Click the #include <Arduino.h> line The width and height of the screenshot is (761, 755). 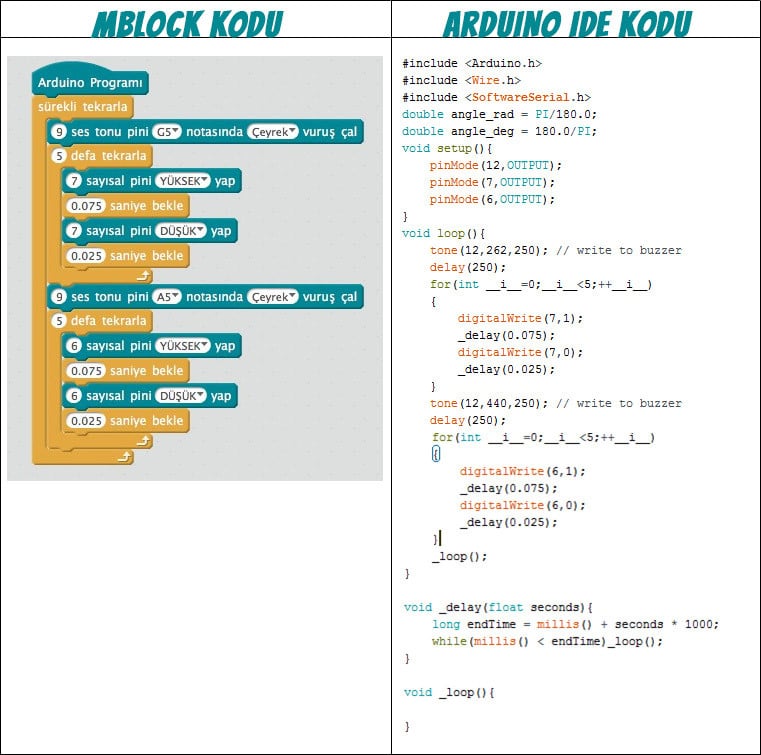click(x=472, y=64)
